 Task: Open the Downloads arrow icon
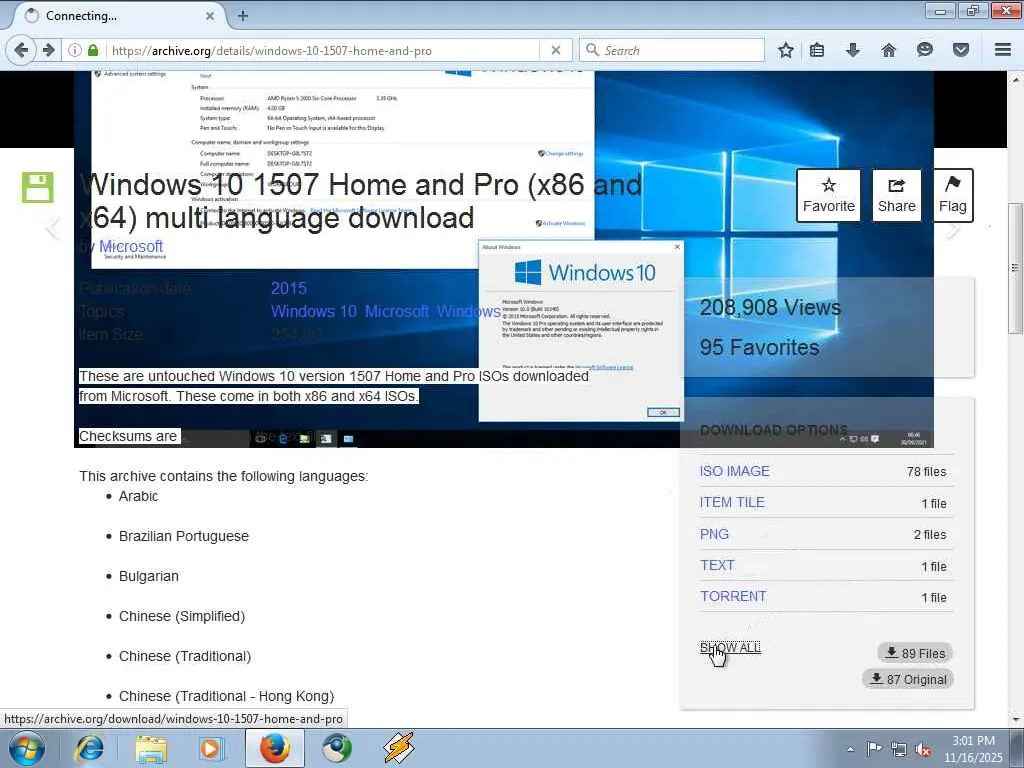[x=853, y=50]
